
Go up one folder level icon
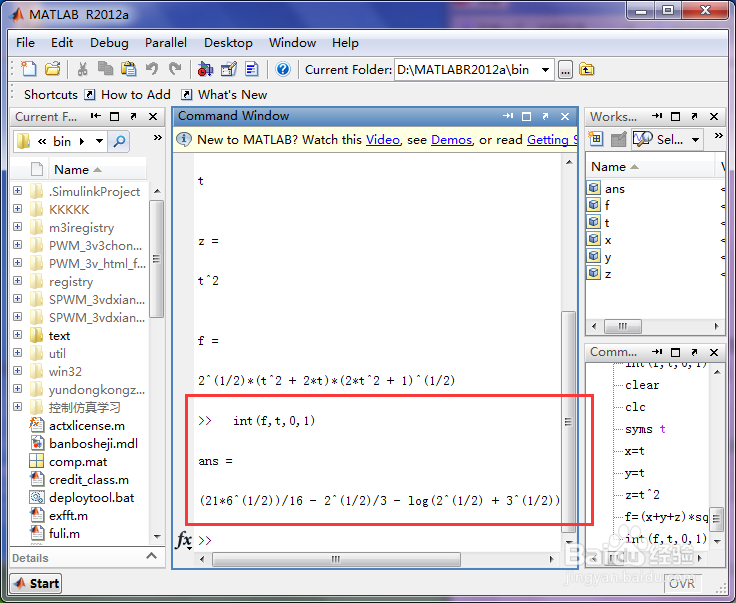click(586, 70)
